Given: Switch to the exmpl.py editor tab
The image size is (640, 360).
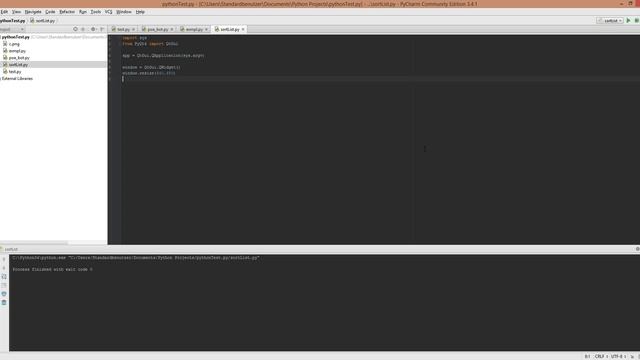Looking at the screenshot, I should click(x=194, y=29).
